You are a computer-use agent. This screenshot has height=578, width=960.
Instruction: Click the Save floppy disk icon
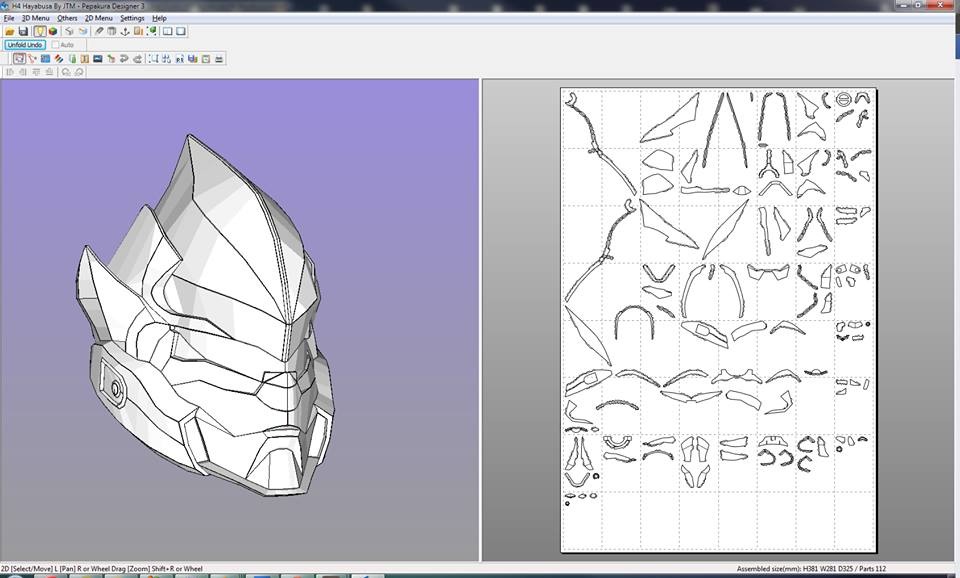[x=22, y=31]
